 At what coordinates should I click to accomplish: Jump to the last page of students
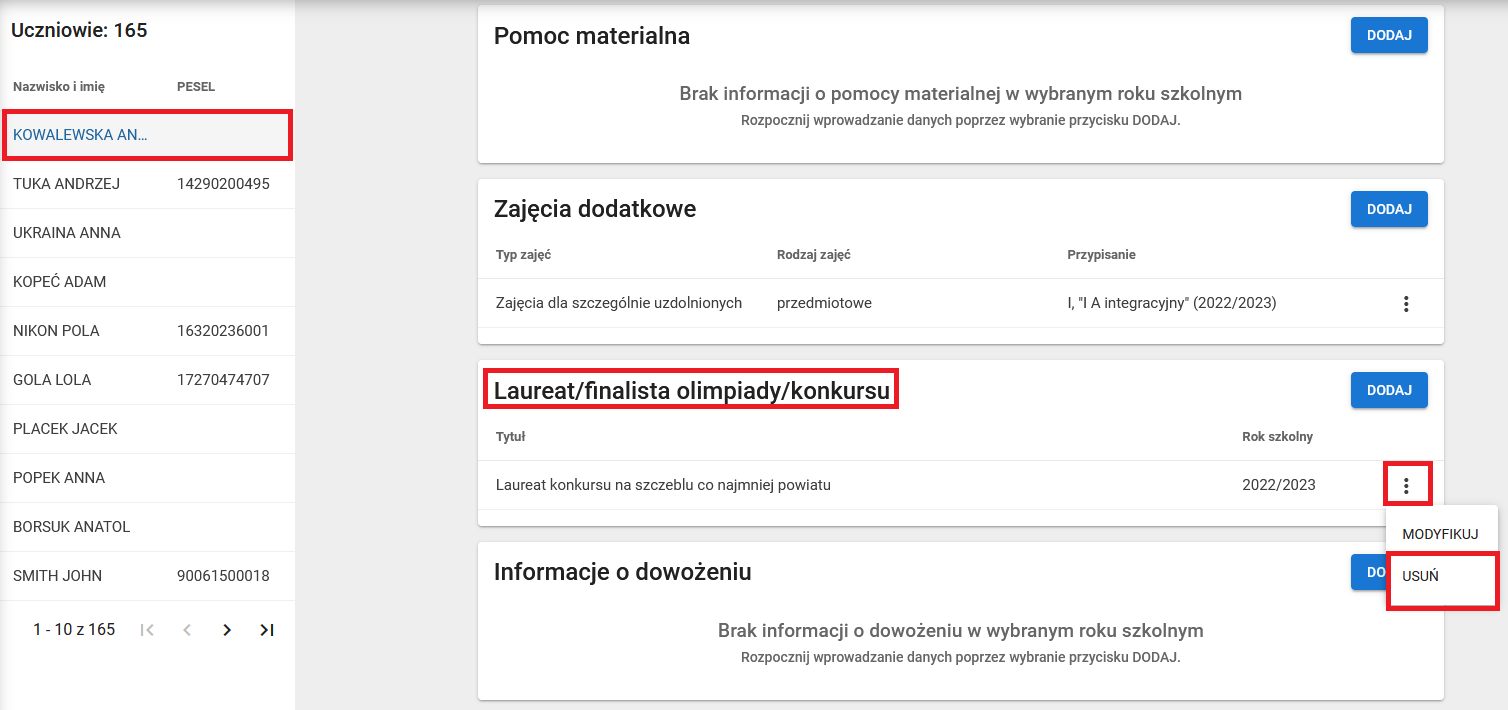click(x=266, y=629)
